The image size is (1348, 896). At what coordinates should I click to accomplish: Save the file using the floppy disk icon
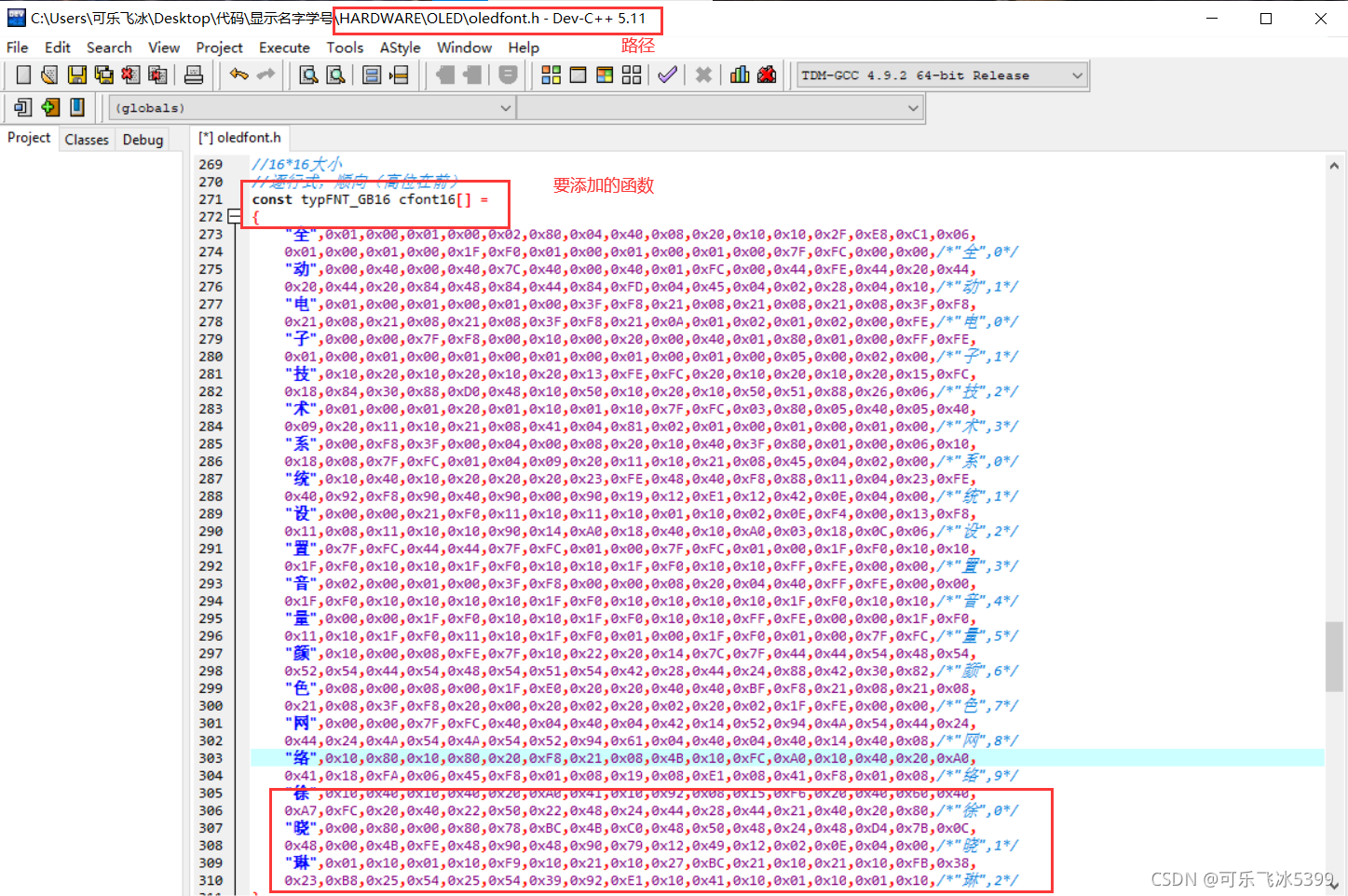[77, 75]
